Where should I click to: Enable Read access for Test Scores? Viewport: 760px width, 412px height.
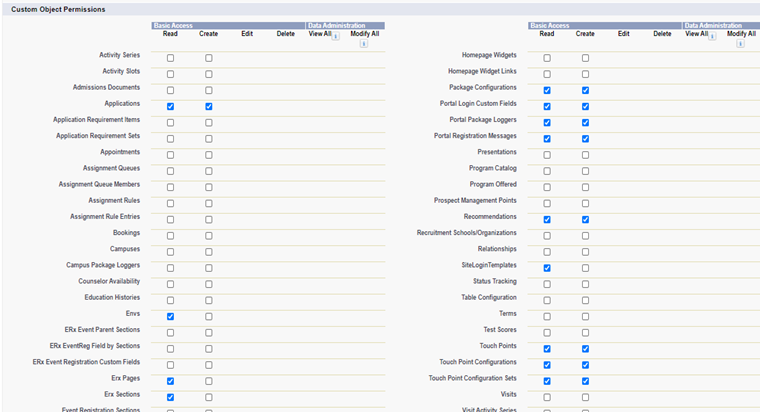click(547, 332)
